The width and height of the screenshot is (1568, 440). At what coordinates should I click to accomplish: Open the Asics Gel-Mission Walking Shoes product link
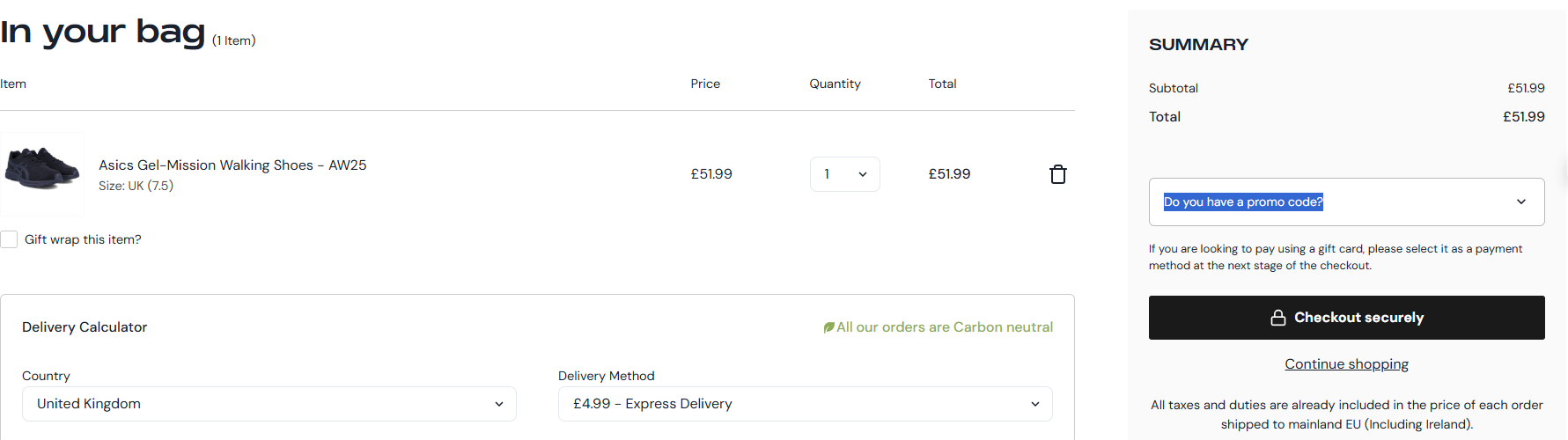coord(232,165)
